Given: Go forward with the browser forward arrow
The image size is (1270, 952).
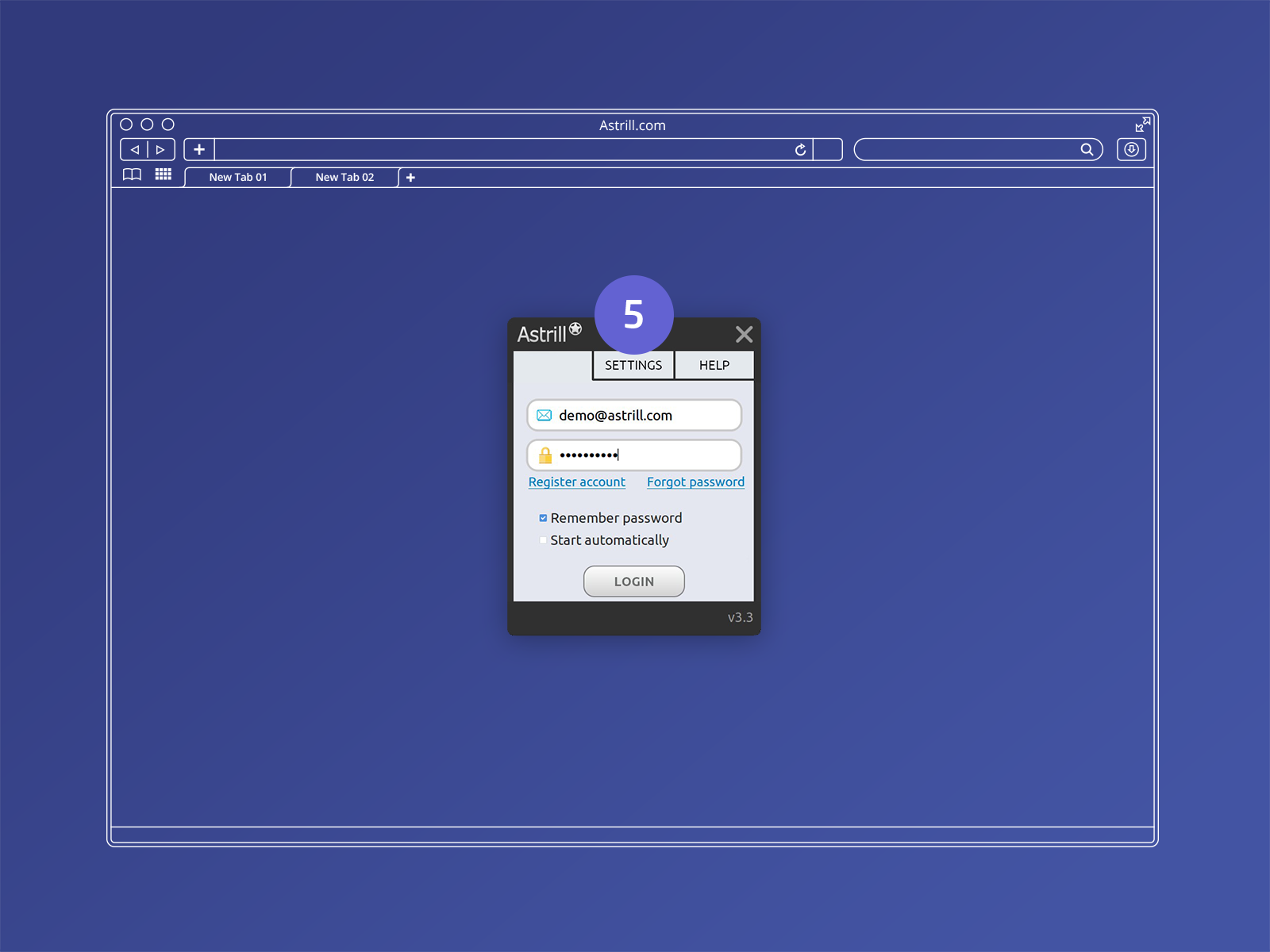Looking at the screenshot, I should 161,149.
